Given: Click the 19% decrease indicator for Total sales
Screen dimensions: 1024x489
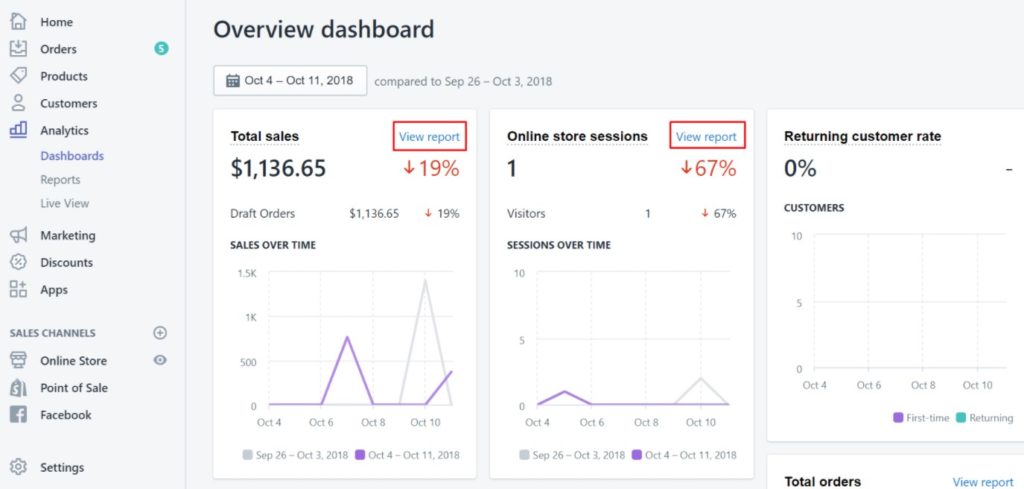Looking at the screenshot, I should (x=431, y=168).
